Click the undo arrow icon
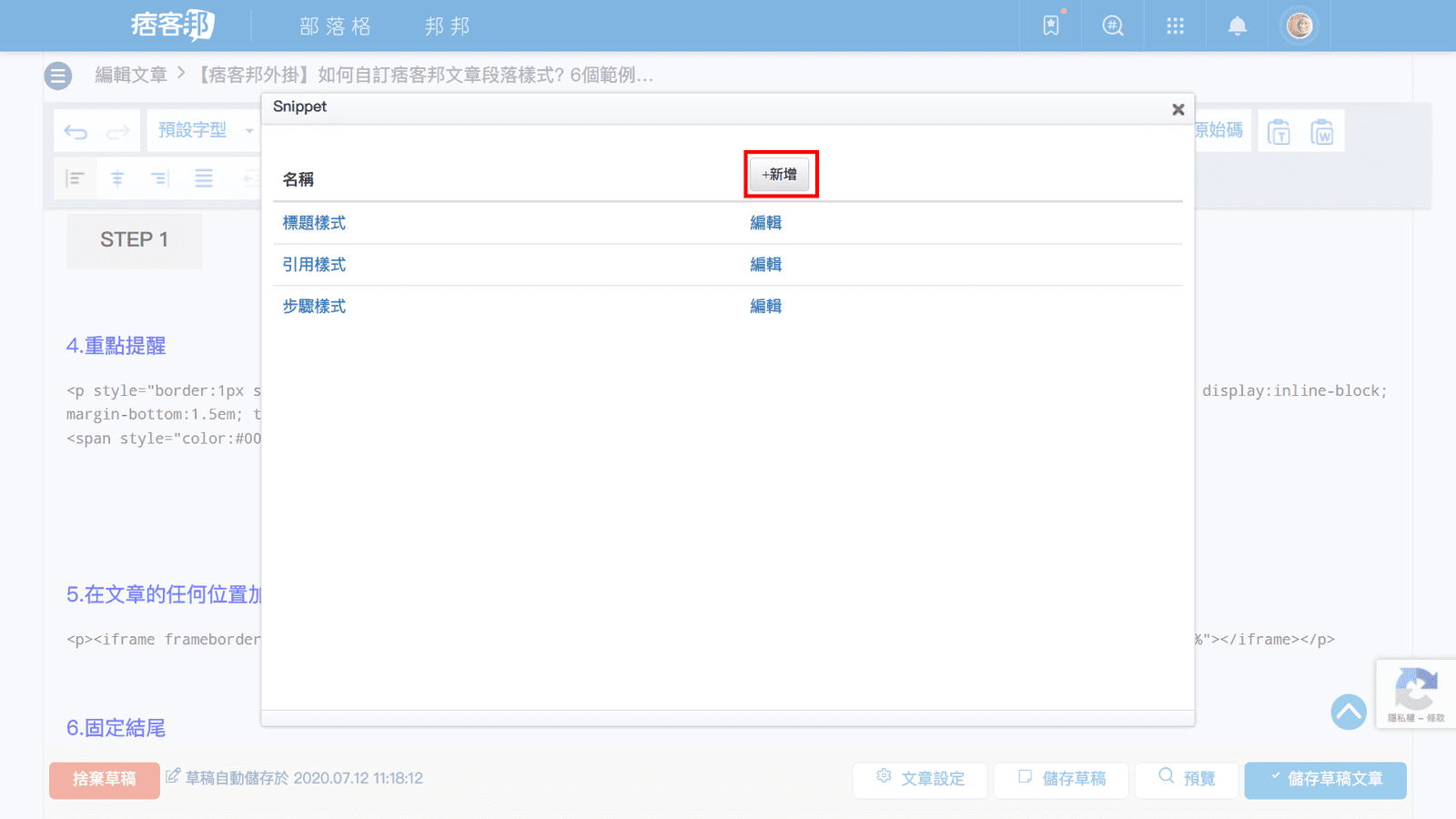 (76, 132)
